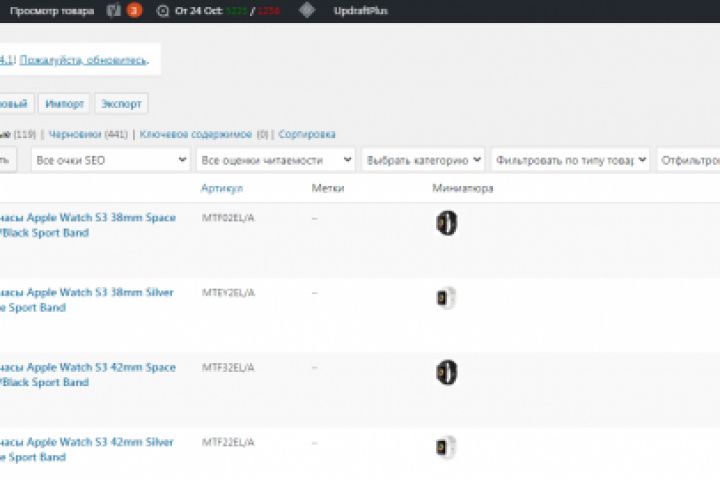The width and height of the screenshot is (720, 480).
Task: Click the orange notification badge showing 3
Action: pyautogui.click(x=134, y=11)
